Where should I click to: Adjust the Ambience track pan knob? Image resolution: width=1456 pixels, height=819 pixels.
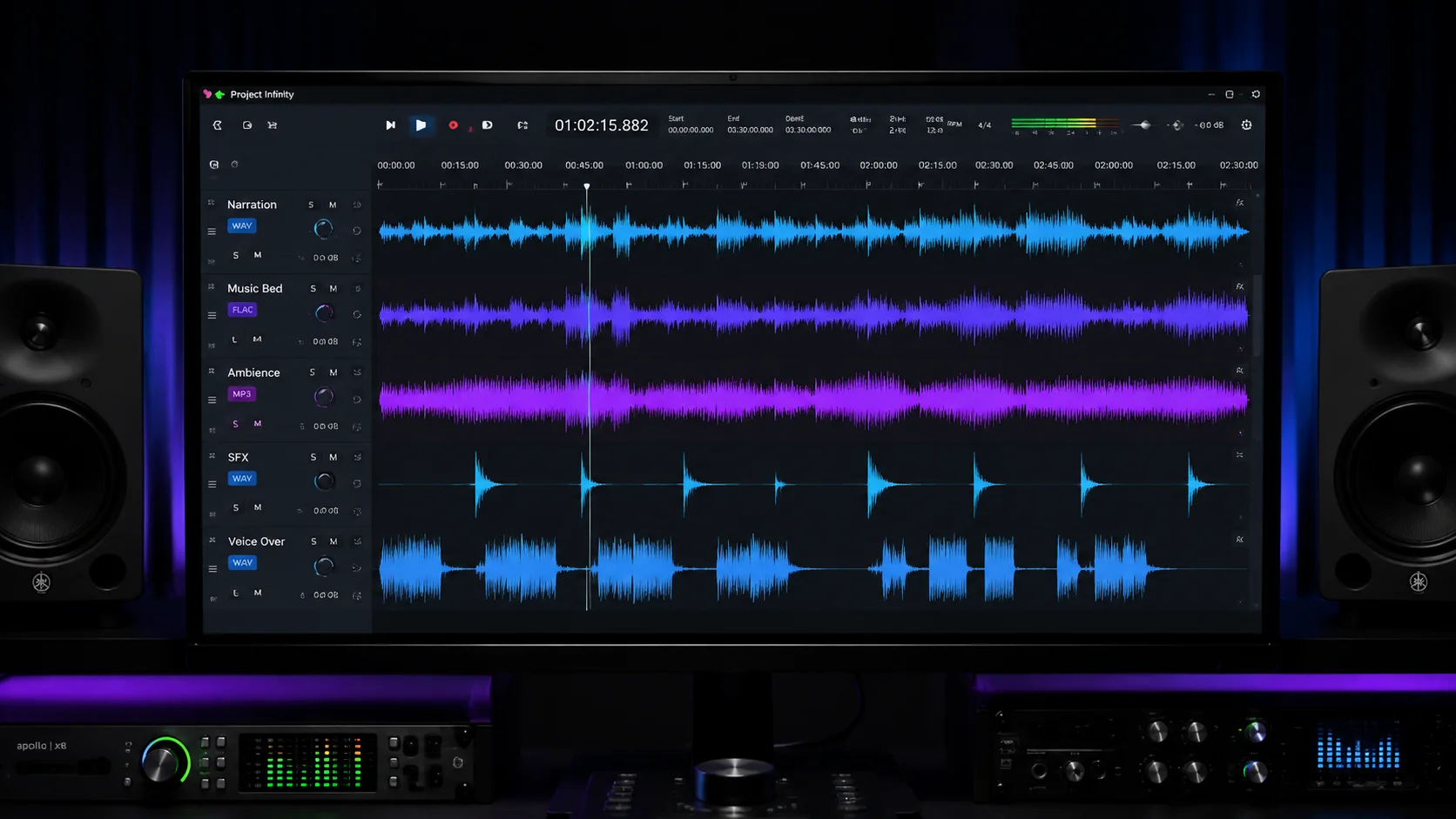tap(324, 397)
